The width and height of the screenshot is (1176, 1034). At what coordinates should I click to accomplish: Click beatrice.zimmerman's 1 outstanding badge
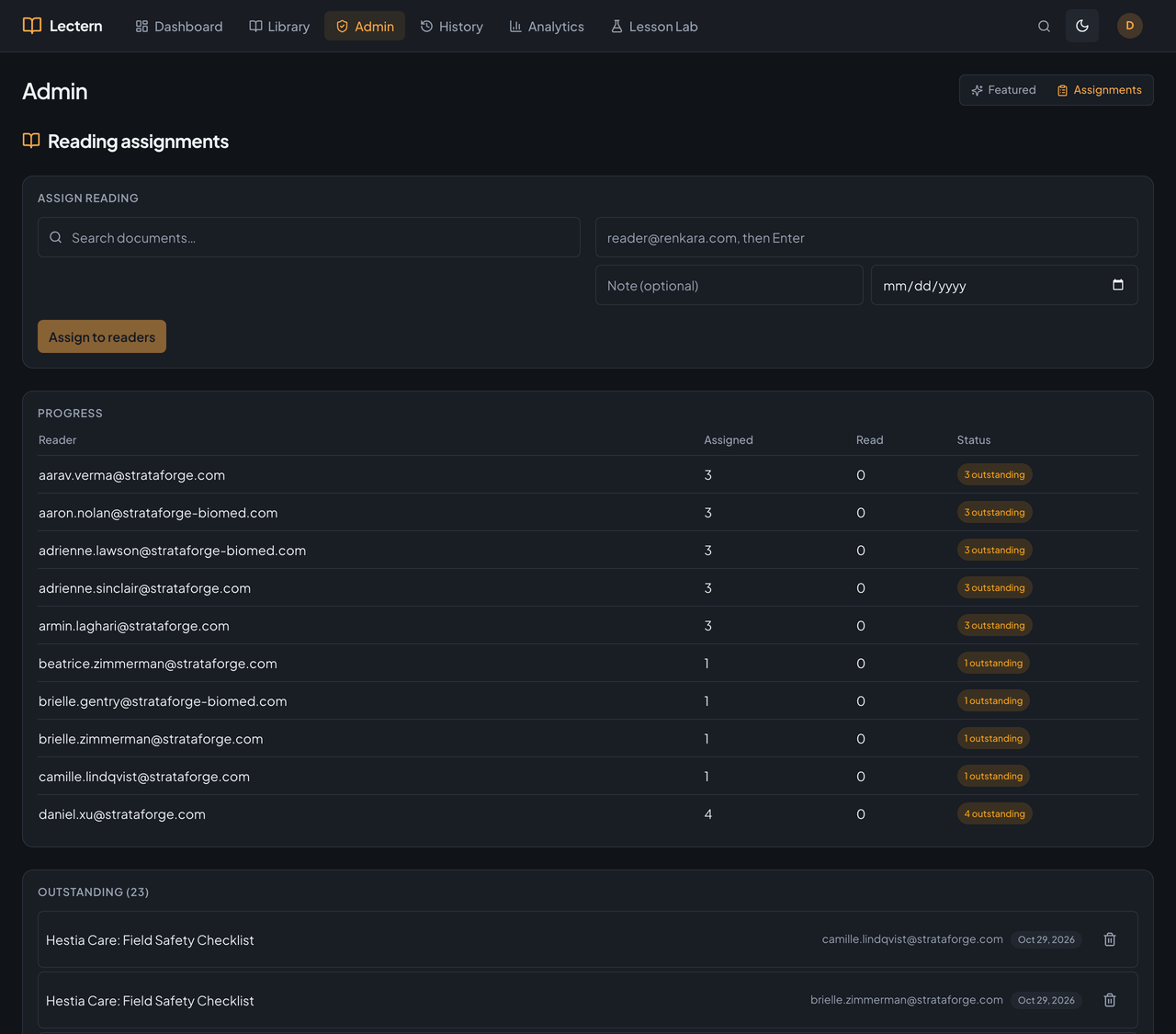pyautogui.click(x=993, y=663)
